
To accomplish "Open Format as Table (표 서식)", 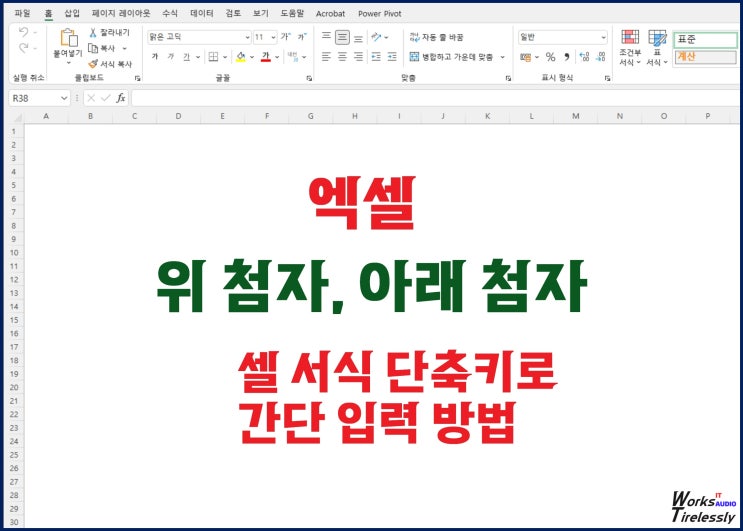I will pos(657,47).
